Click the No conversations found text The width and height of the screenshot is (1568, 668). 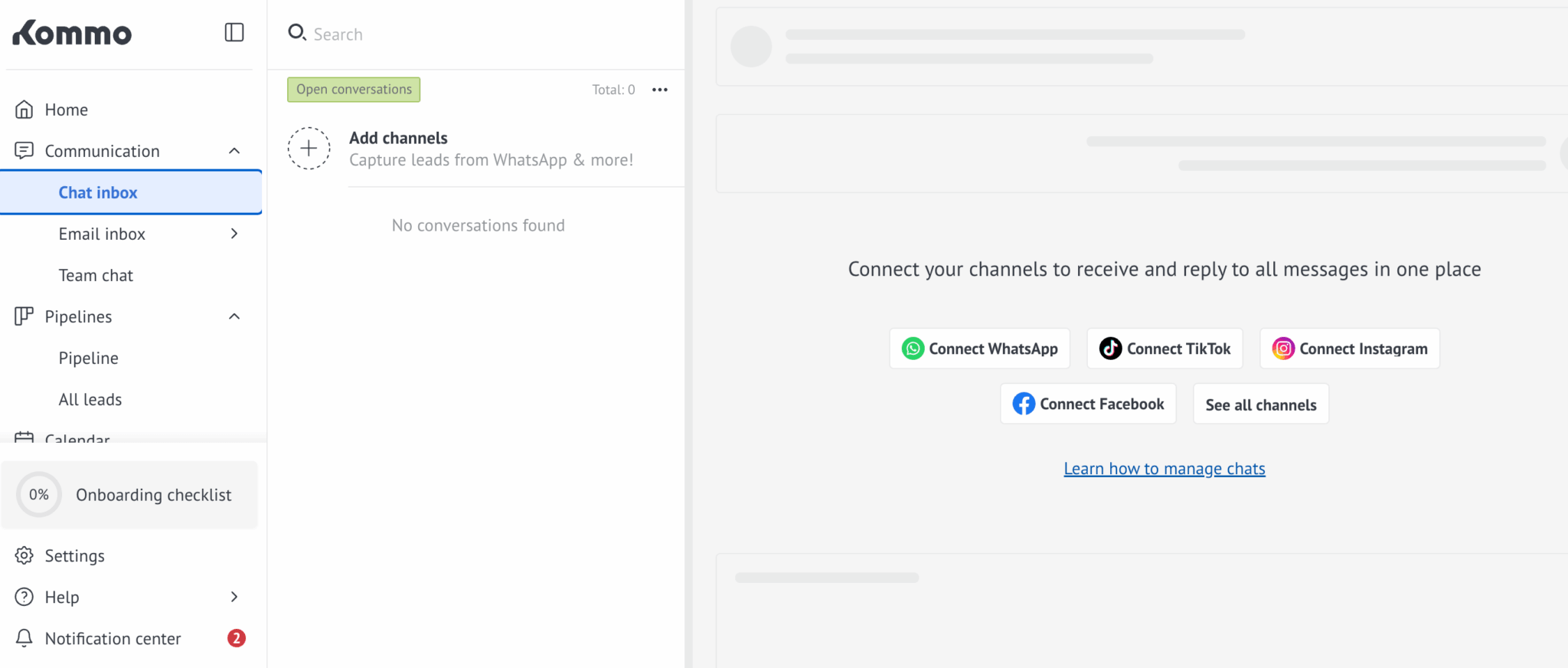click(x=479, y=225)
